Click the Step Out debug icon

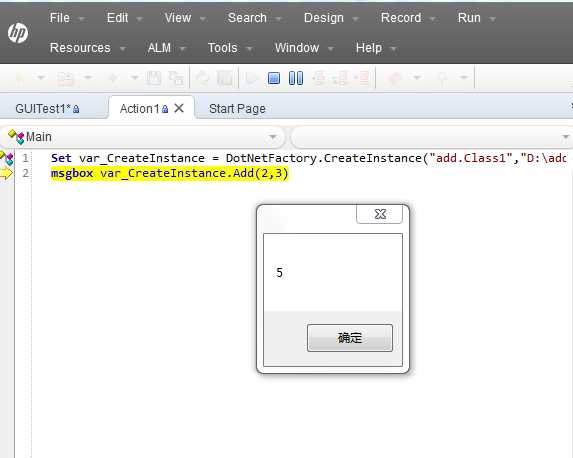point(363,78)
